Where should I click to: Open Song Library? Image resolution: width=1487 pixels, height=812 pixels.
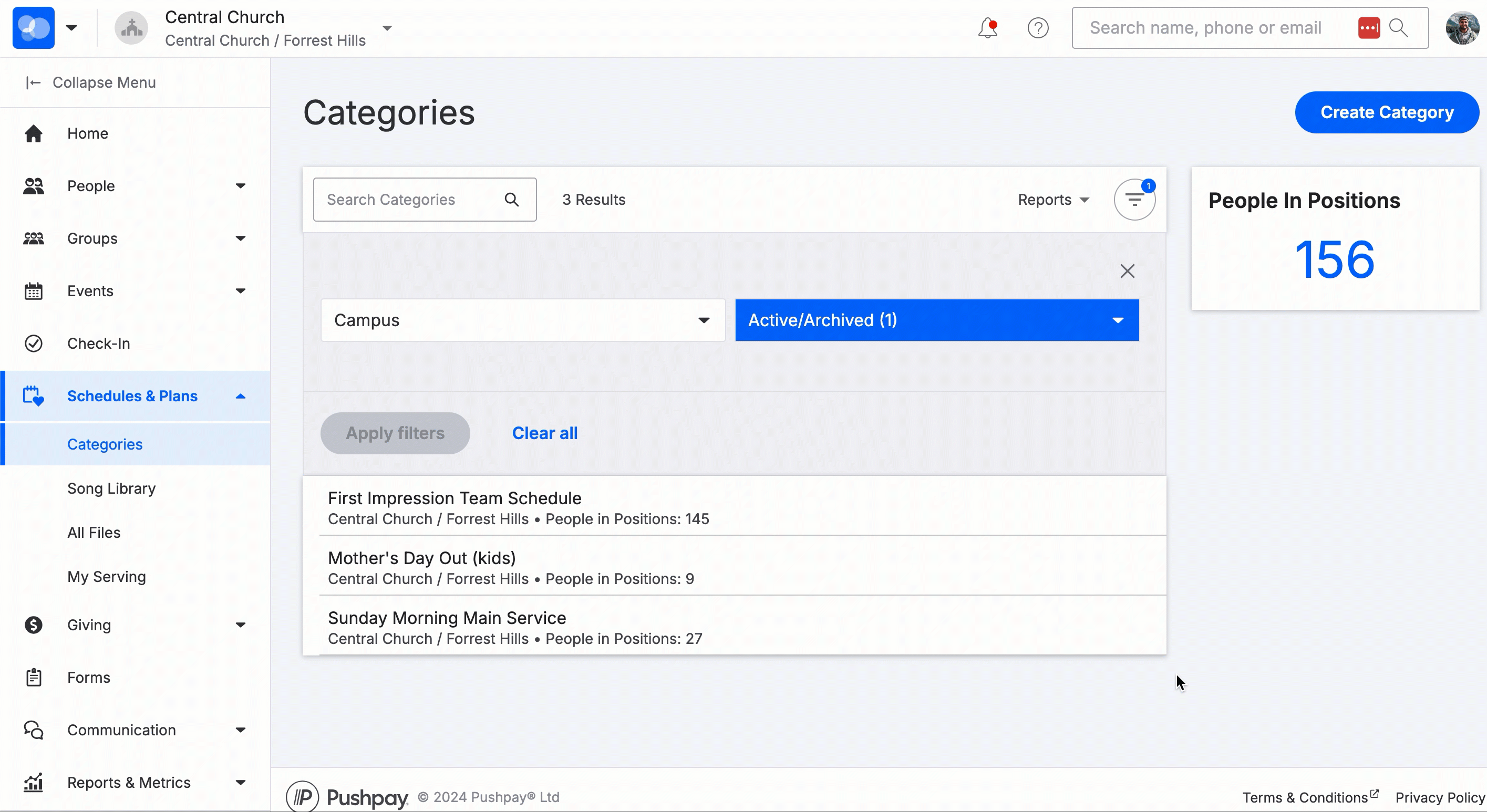[x=111, y=488]
